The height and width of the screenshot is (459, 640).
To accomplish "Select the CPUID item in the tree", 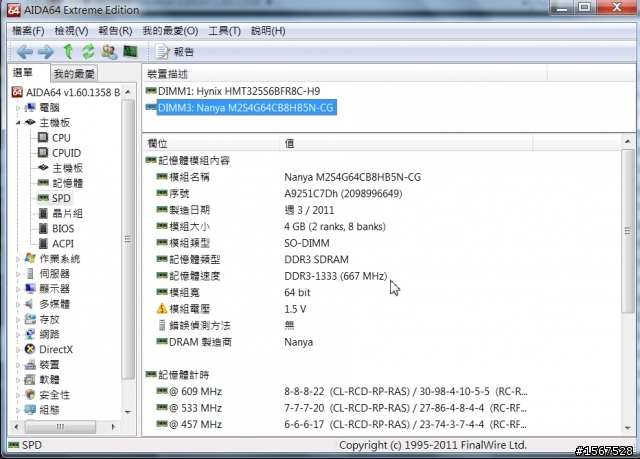I will [67, 153].
